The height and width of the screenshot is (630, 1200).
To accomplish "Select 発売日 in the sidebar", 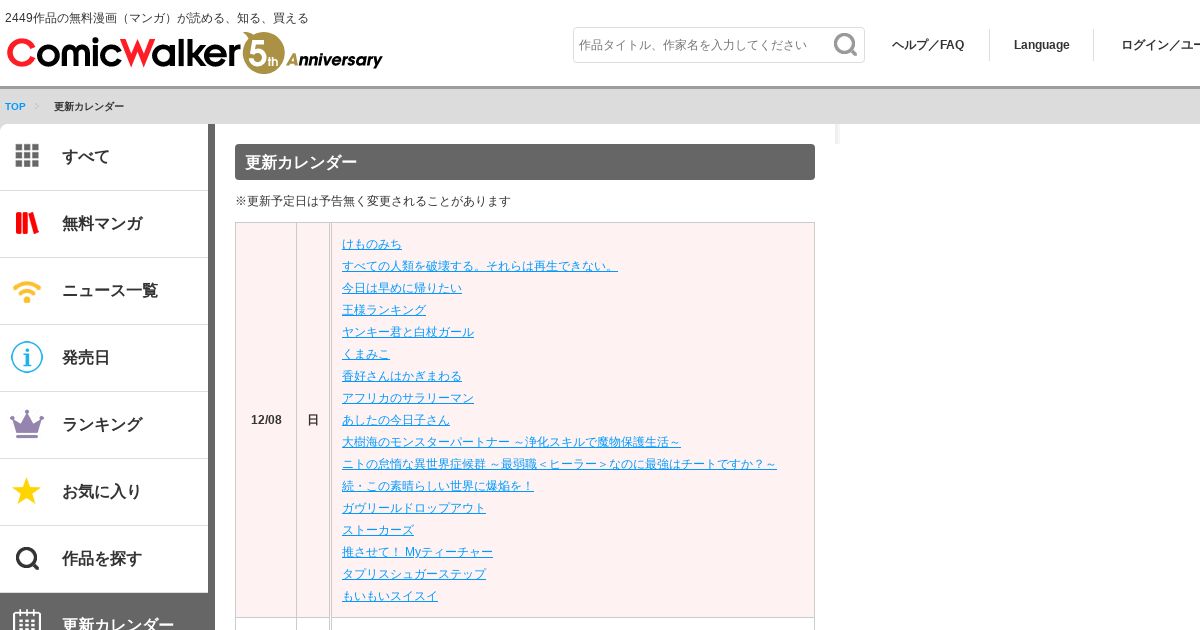I will (x=104, y=358).
